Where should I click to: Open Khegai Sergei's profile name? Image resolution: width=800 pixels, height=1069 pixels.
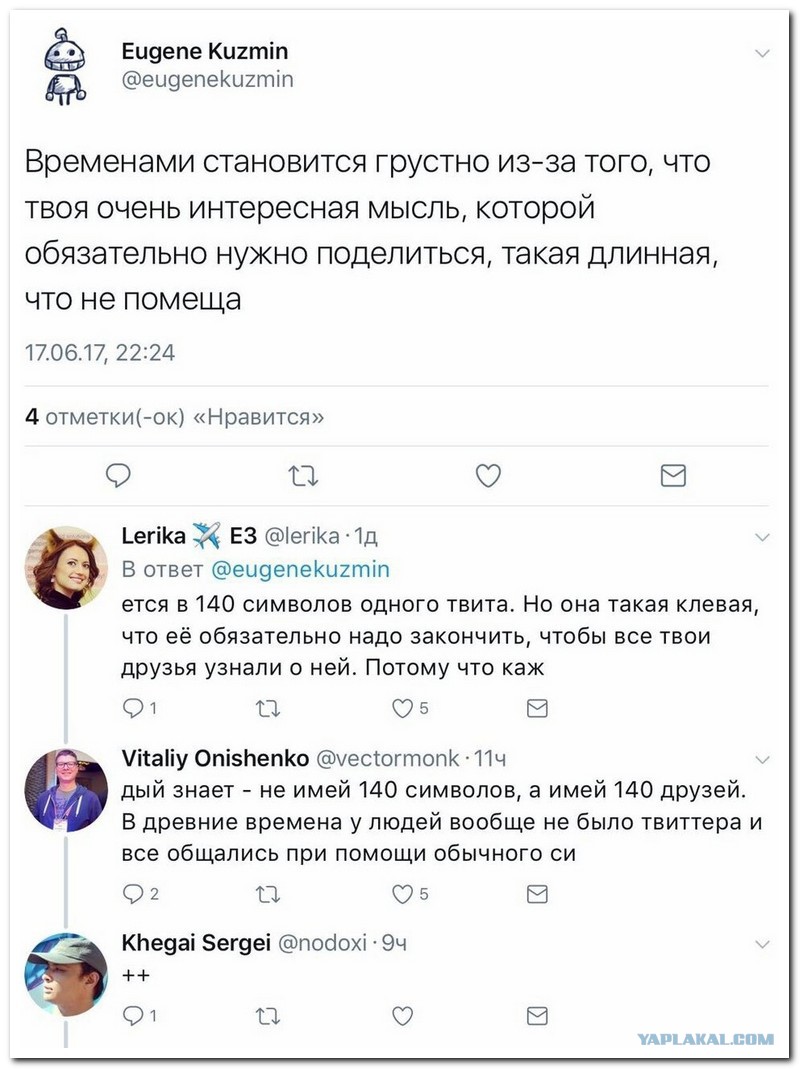point(196,943)
